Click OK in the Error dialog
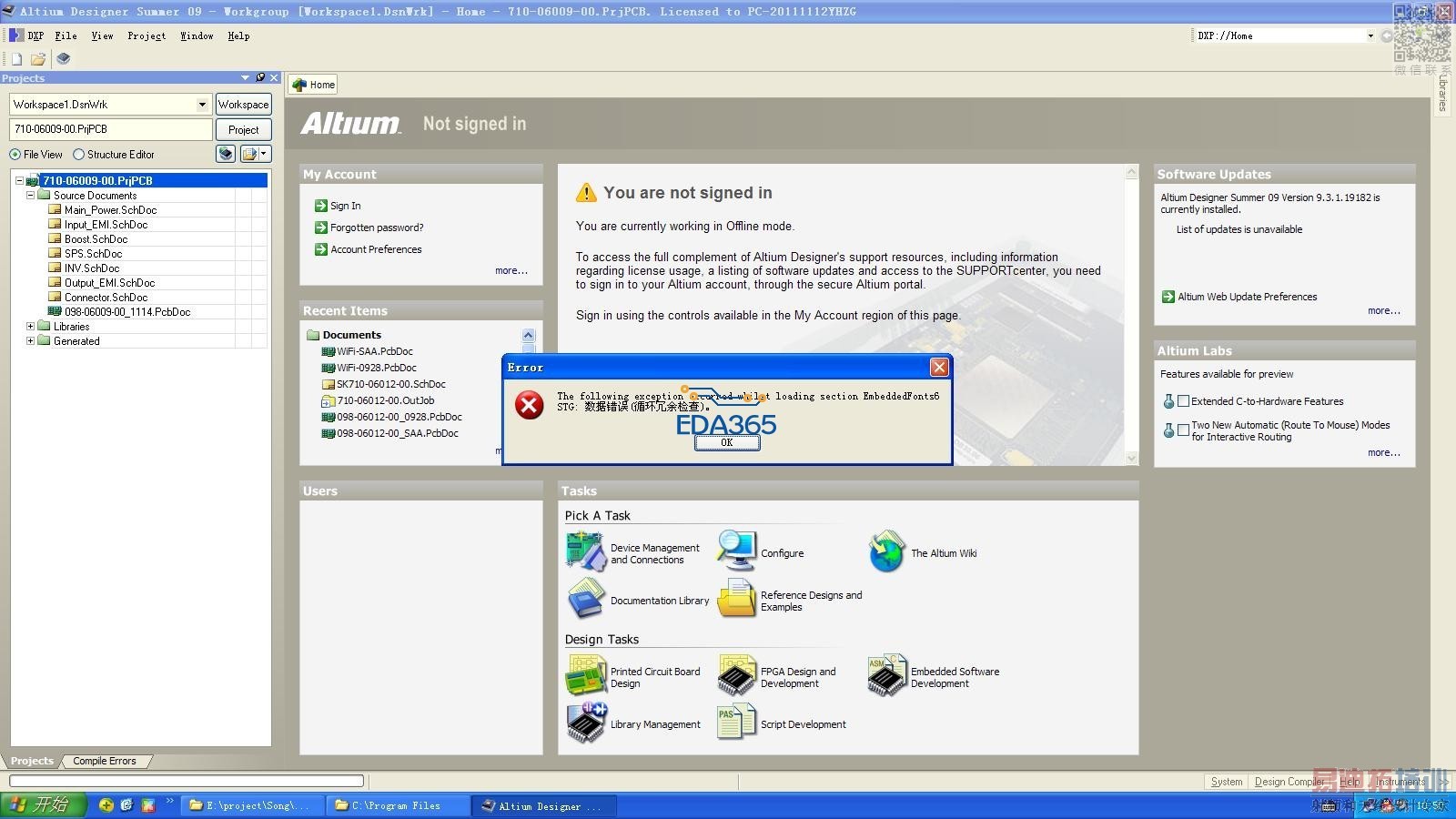This screenshot has width=1456, height=819. click(x=726, y=442)
